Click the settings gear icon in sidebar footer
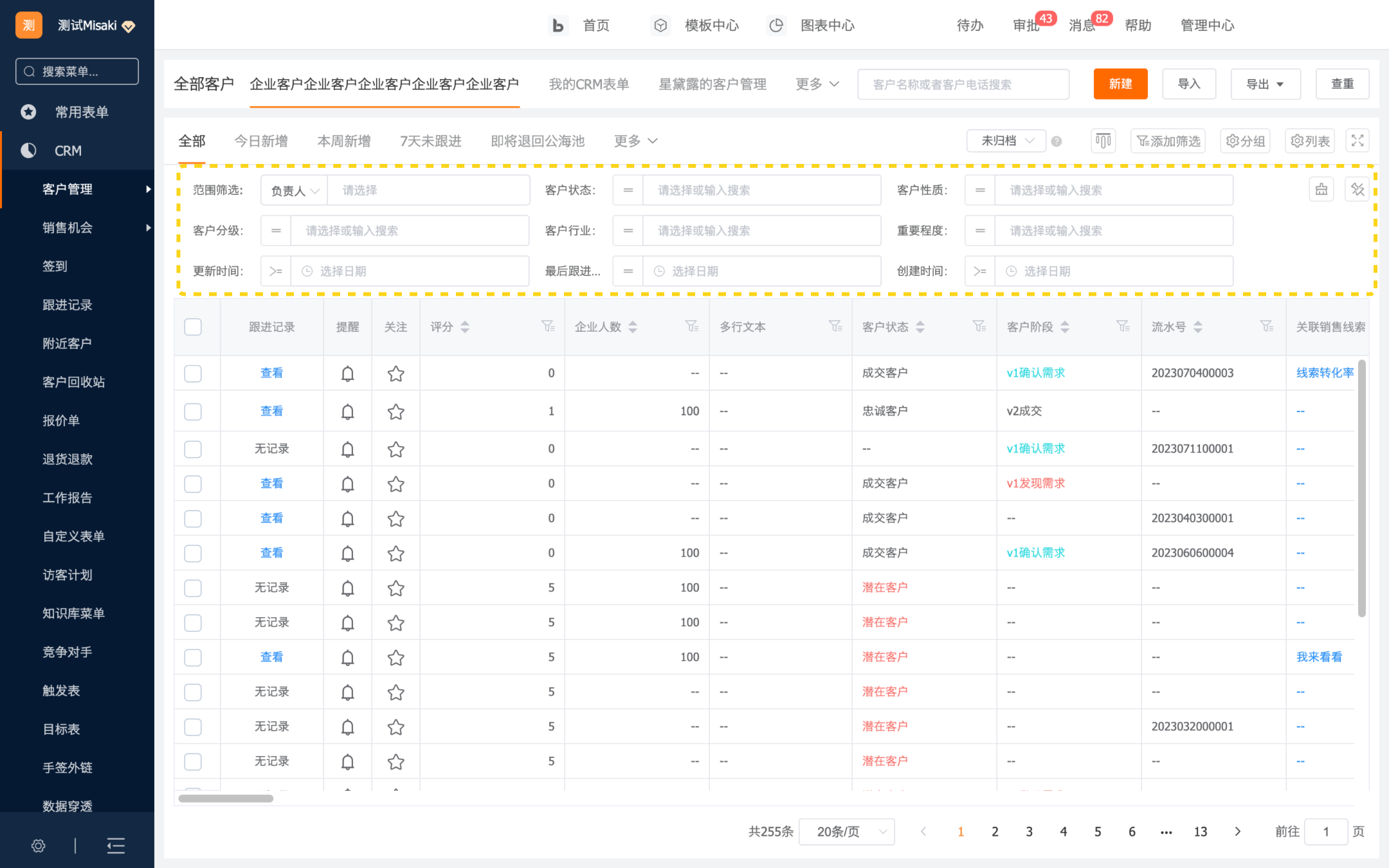 39,845
